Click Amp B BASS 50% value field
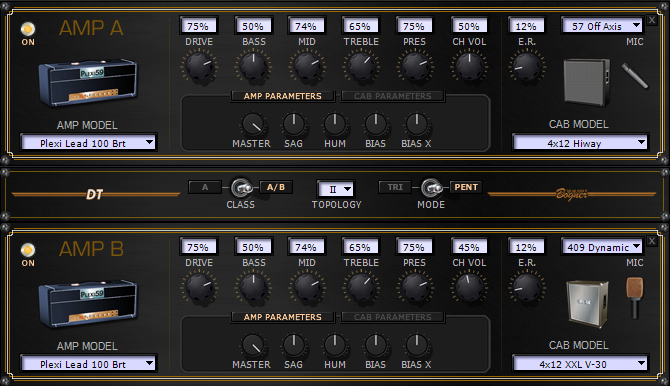This screenshot has height=386, width=670. point(253,247)
